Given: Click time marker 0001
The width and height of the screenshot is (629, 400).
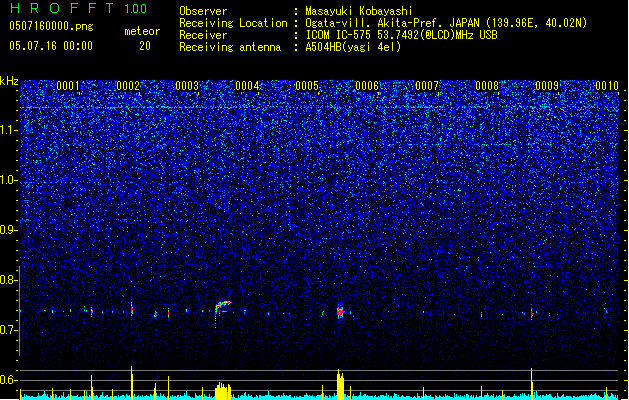Looking at the screenshot, I should 68,85.
